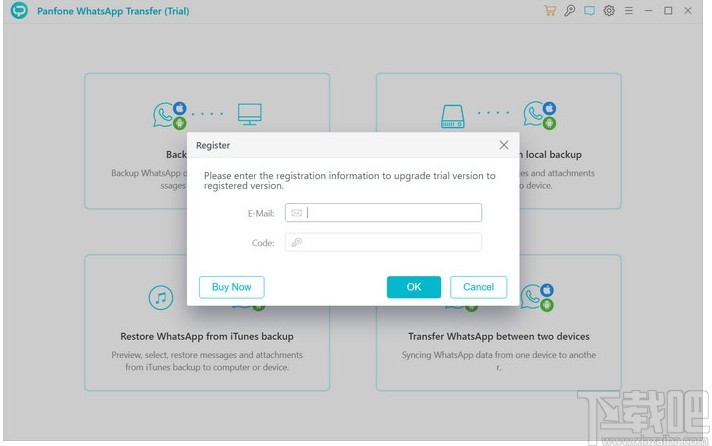Maximize the Panfone window
The image size is (712, 446).
pyautogui.click(x=668, y=10)
